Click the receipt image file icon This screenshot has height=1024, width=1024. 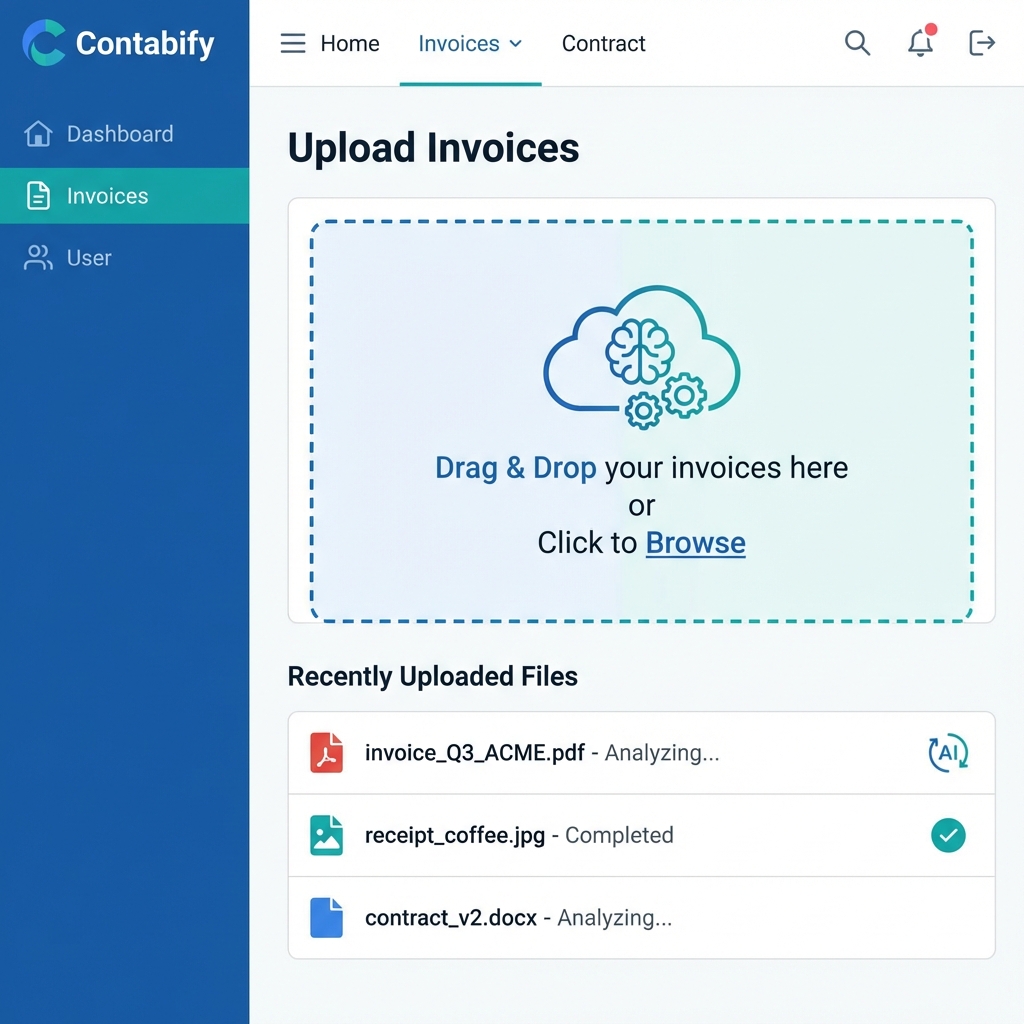tap(326, 835)
